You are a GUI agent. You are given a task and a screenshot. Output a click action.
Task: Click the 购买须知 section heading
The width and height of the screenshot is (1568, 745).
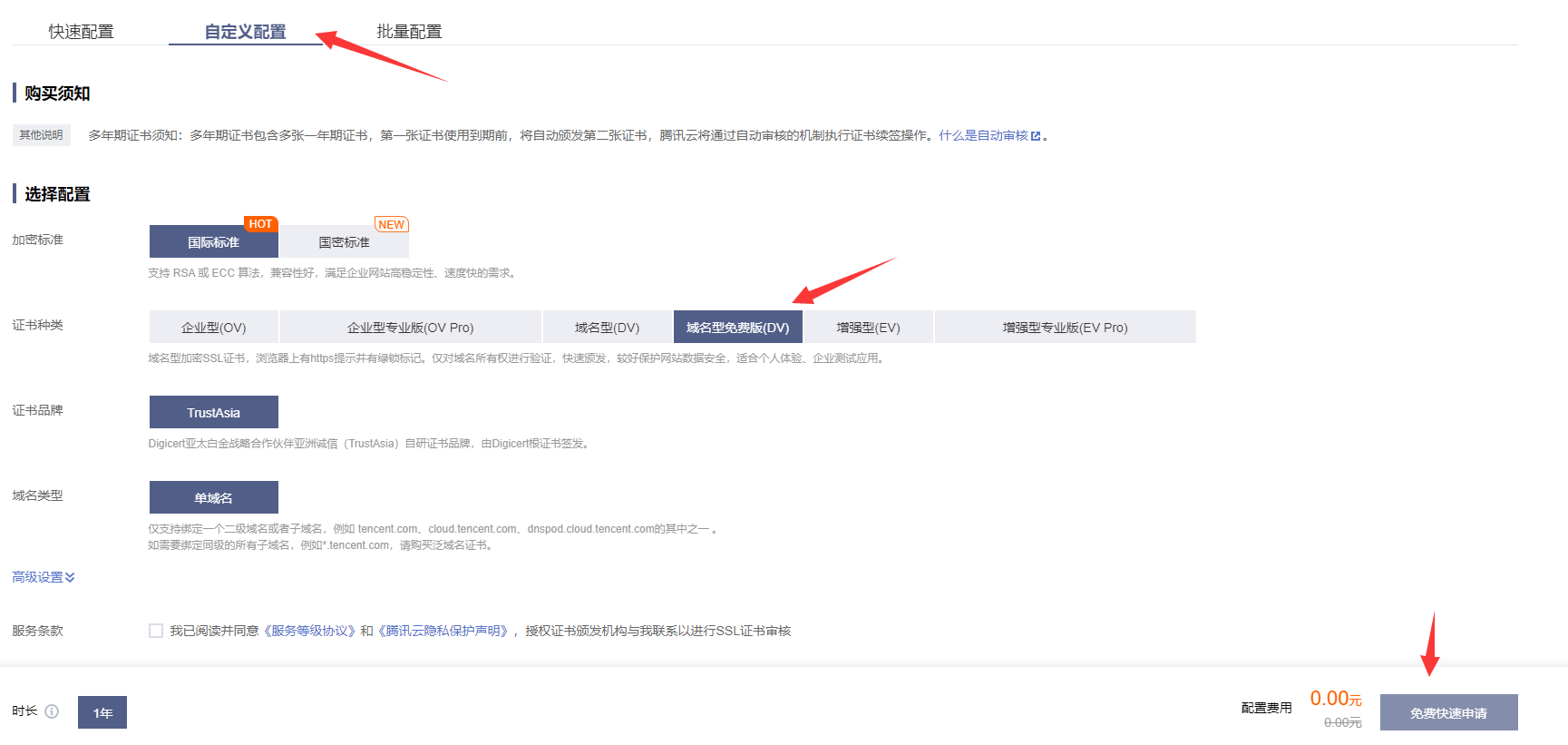click(x=57, y=93)
